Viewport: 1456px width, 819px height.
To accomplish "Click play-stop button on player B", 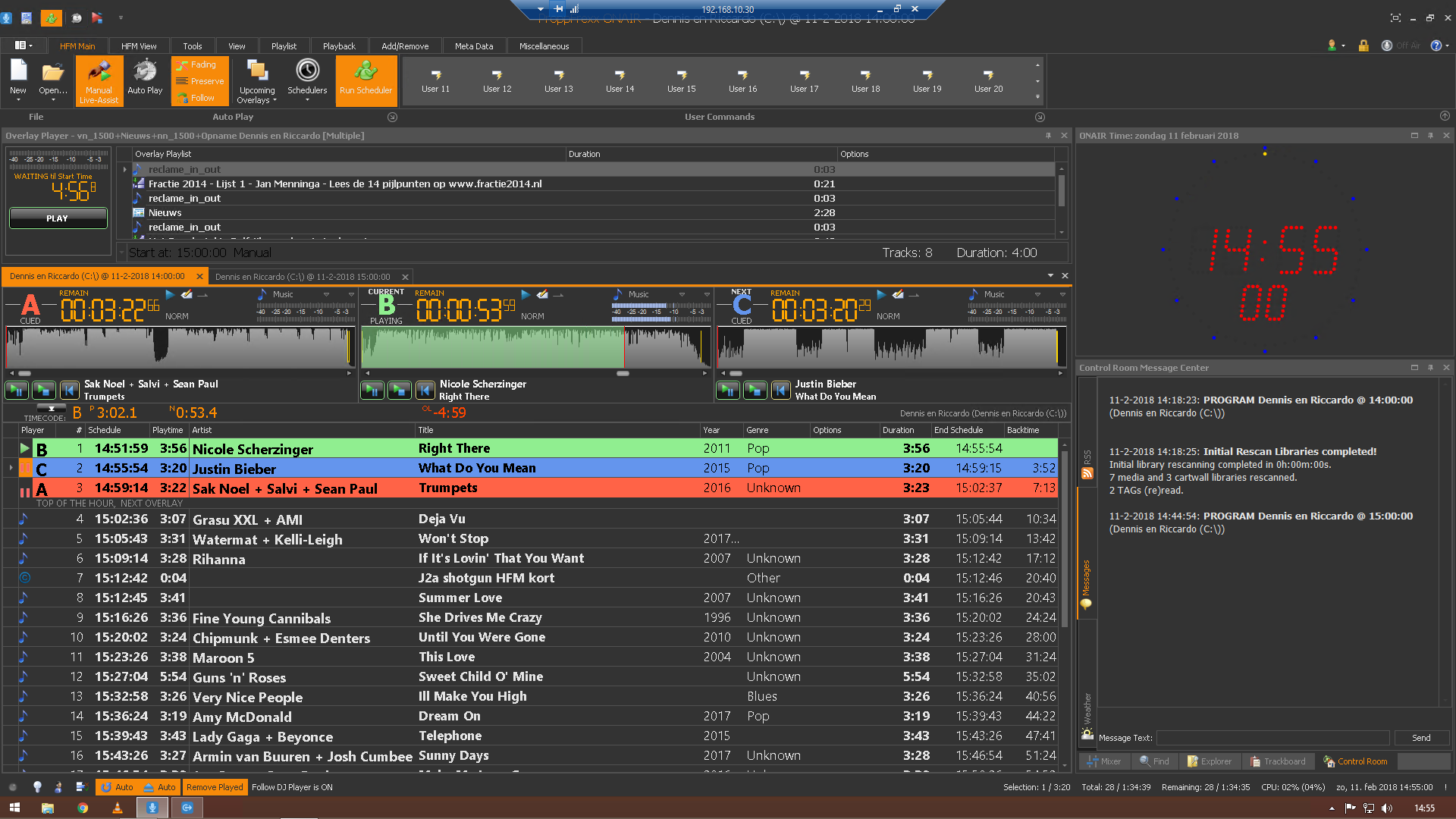I will click(400, 391).
